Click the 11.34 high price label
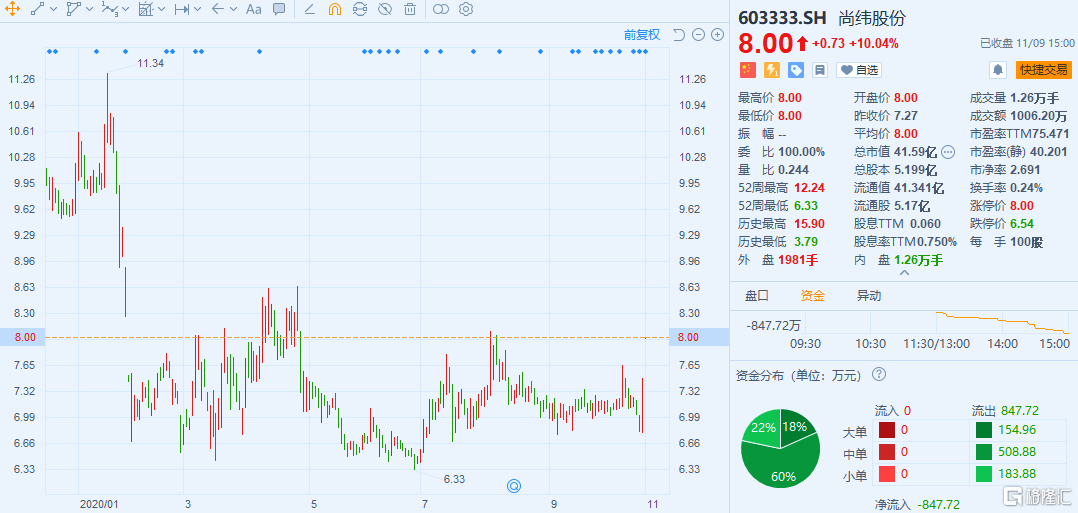 [x=150, y=63]
